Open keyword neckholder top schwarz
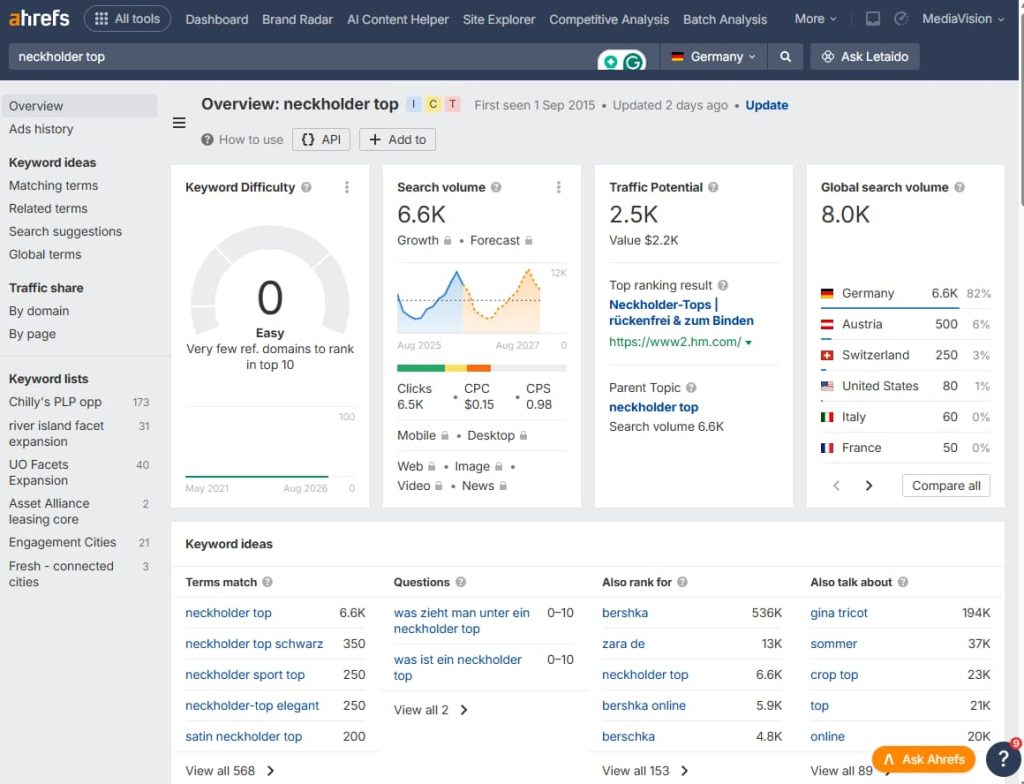Screen dimensions: 1024x784 point(254,644)
